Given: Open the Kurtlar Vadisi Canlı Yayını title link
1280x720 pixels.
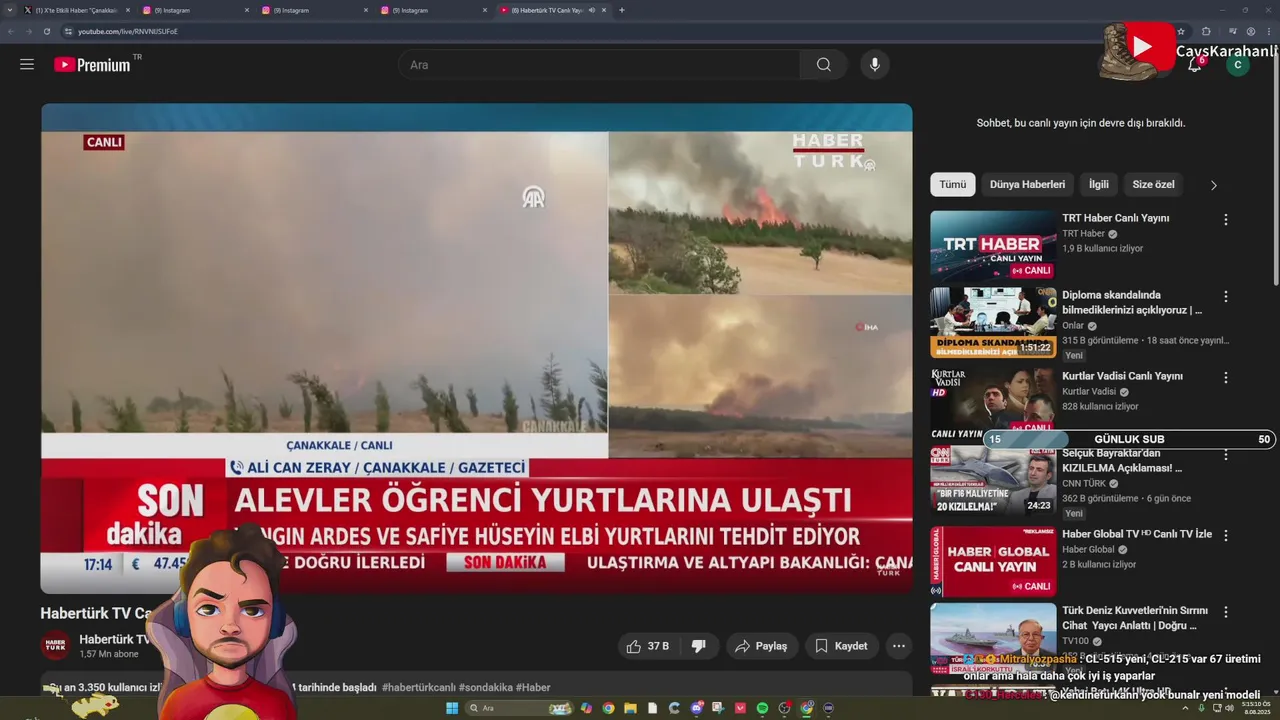Looking at the screenshot, I should (x=1122, y=376).
